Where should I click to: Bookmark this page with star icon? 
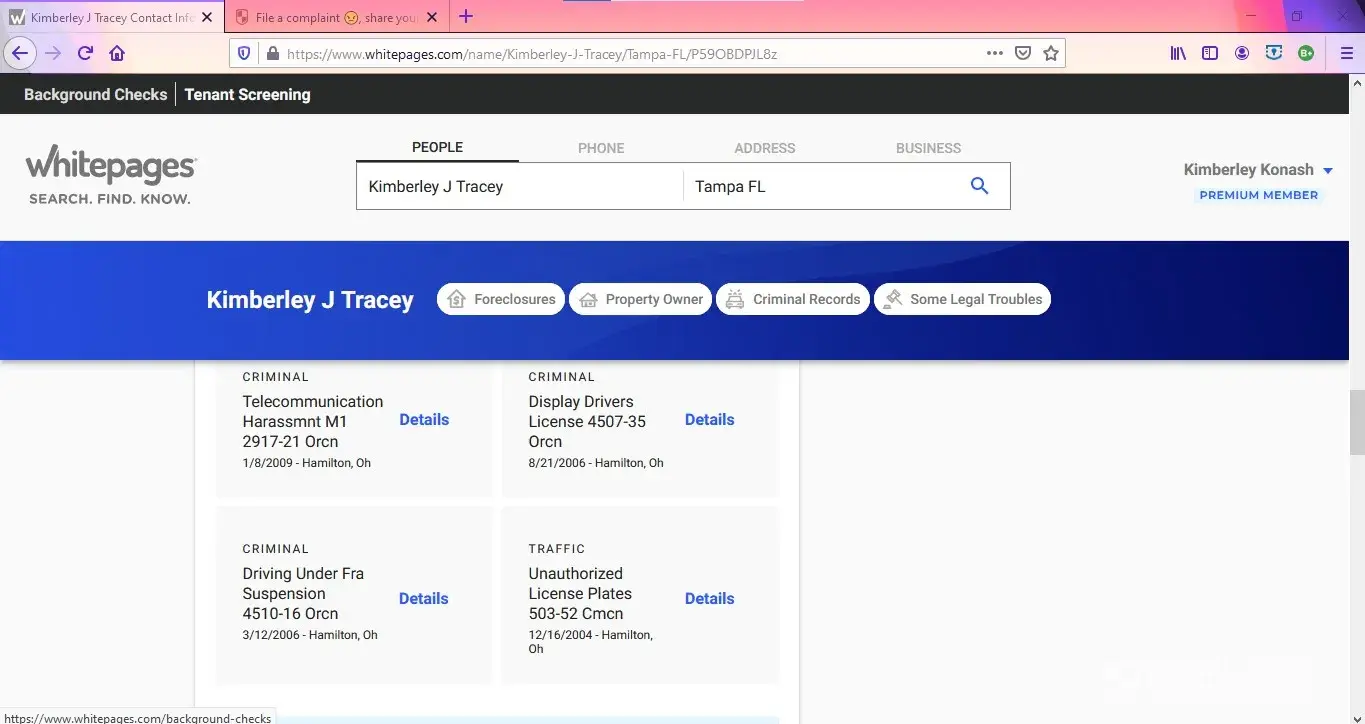pos(1050,54)
